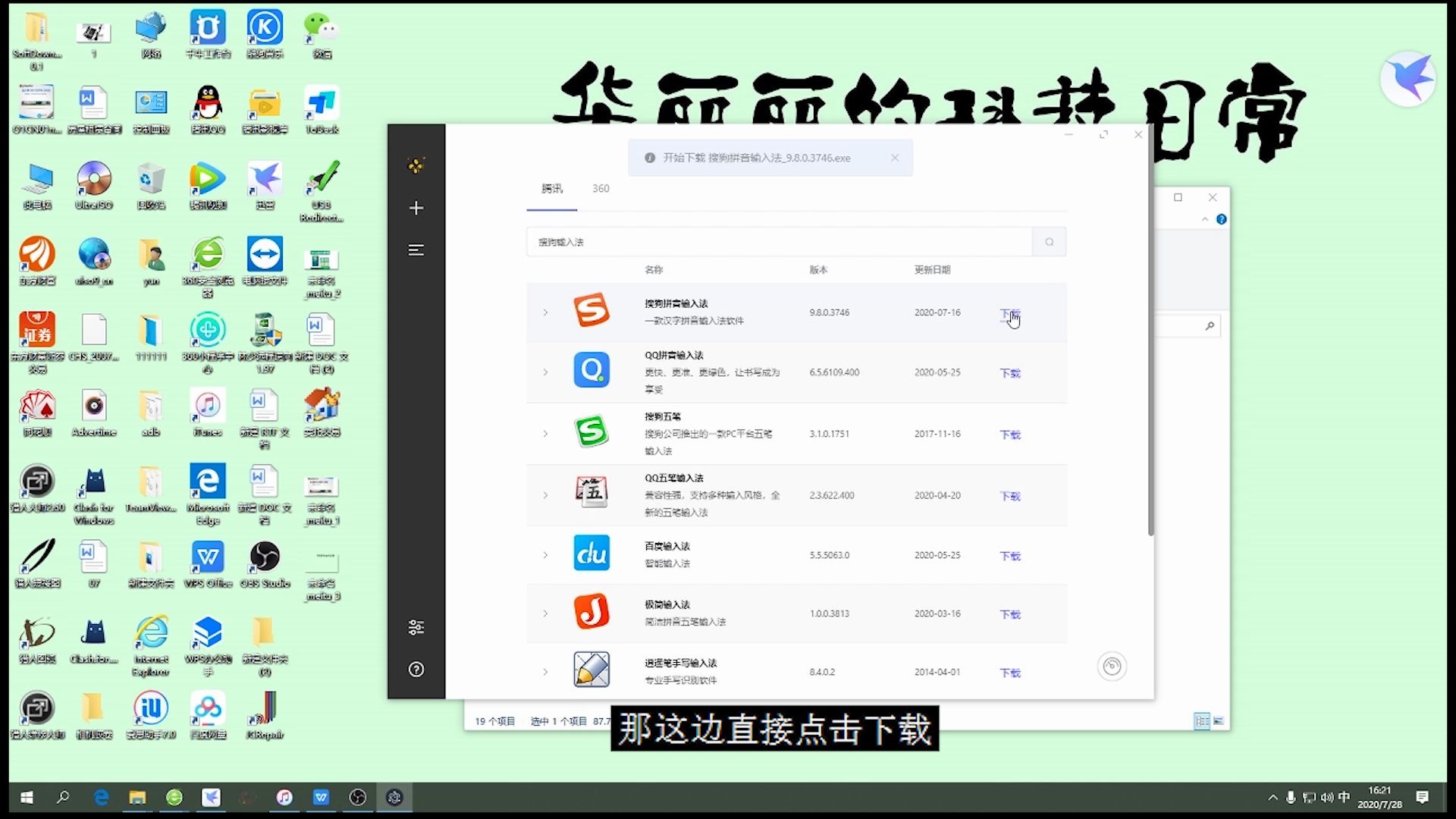Viewport: 1456px width, 819px height.
Task: Click the 更新日期 column header
Action: click(932, 269)
